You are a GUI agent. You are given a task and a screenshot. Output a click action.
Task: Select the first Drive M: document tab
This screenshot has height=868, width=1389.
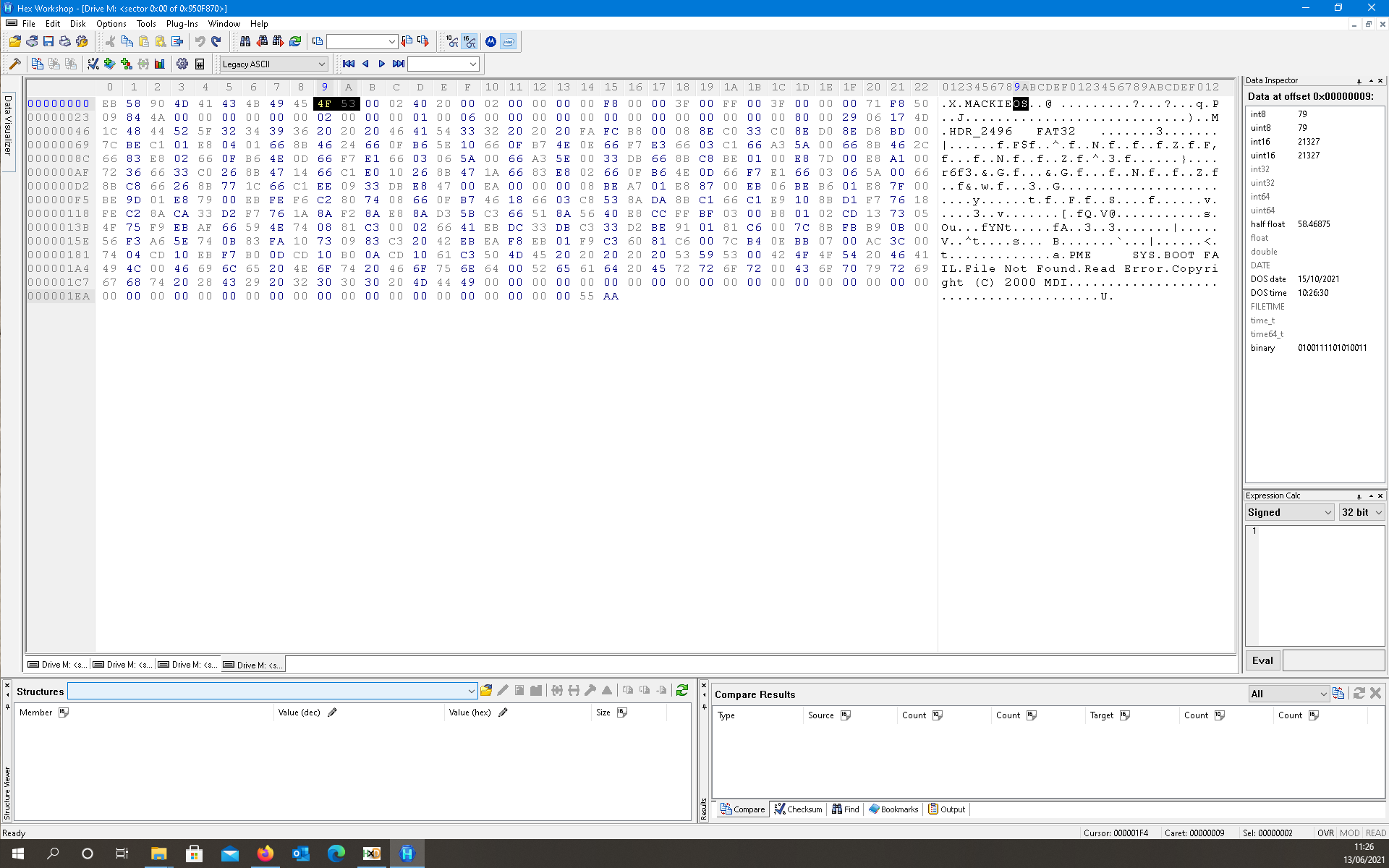[x=56, y=665]
